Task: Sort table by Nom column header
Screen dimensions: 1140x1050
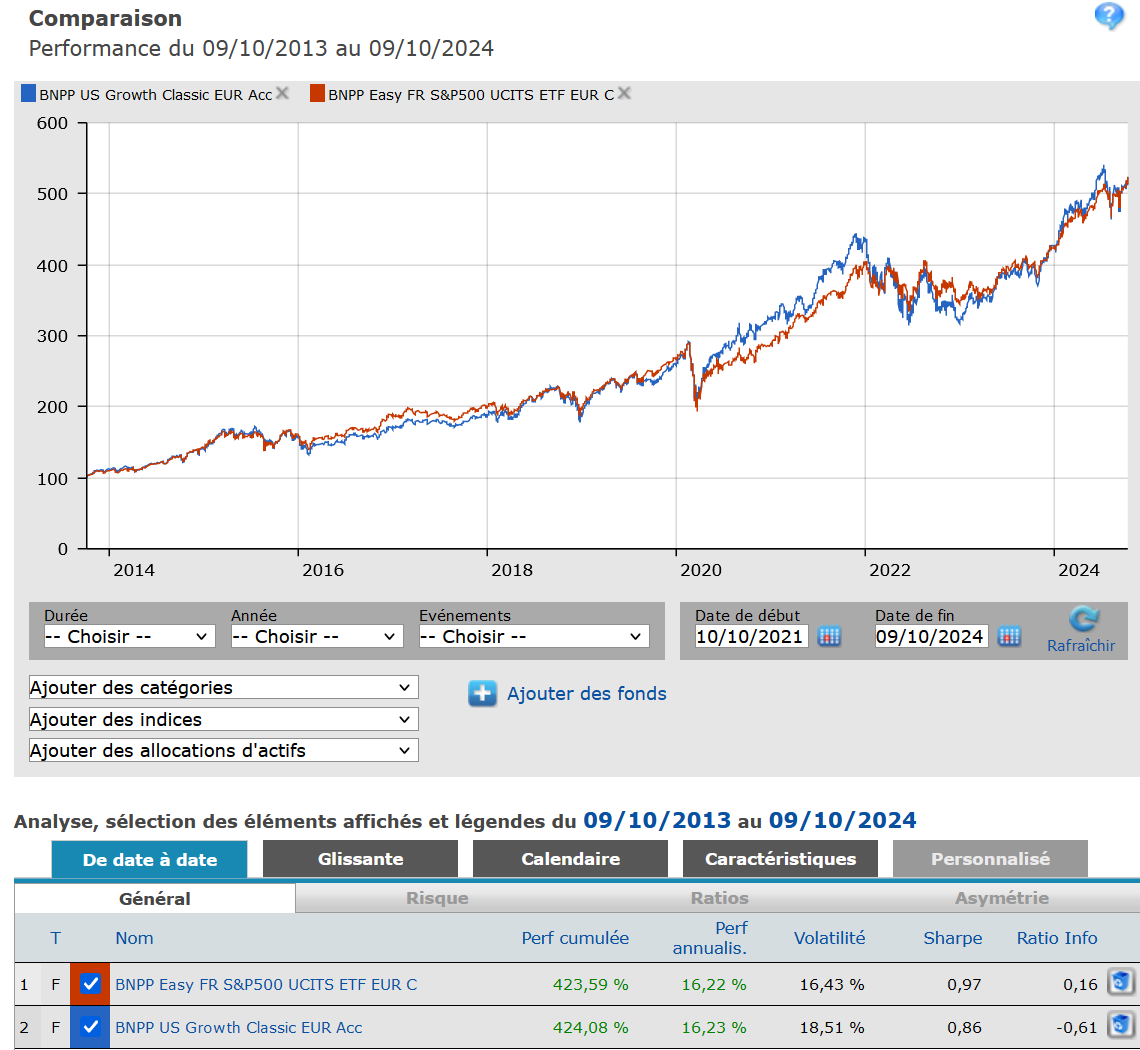Action: point(135,938)
